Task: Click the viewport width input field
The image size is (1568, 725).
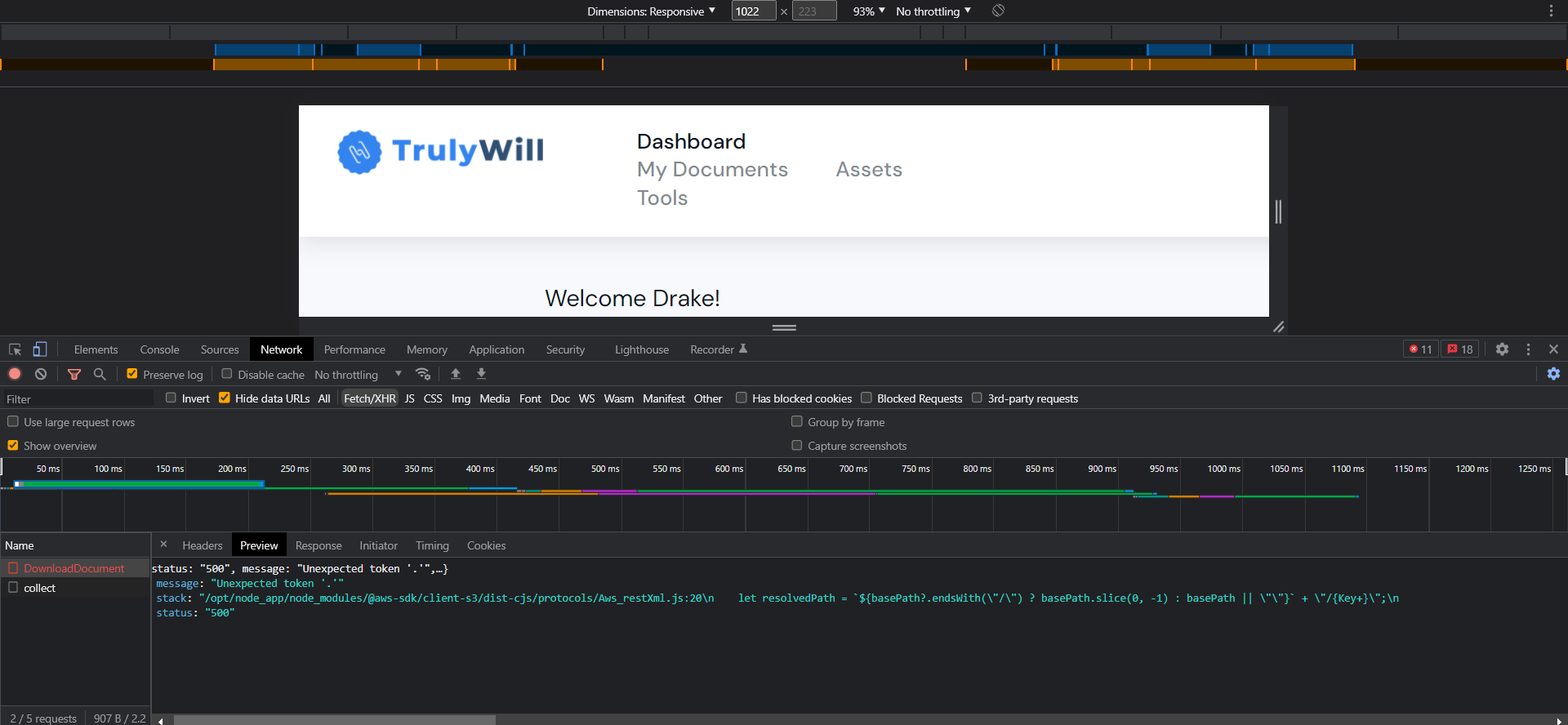Action: click(753, 11)
